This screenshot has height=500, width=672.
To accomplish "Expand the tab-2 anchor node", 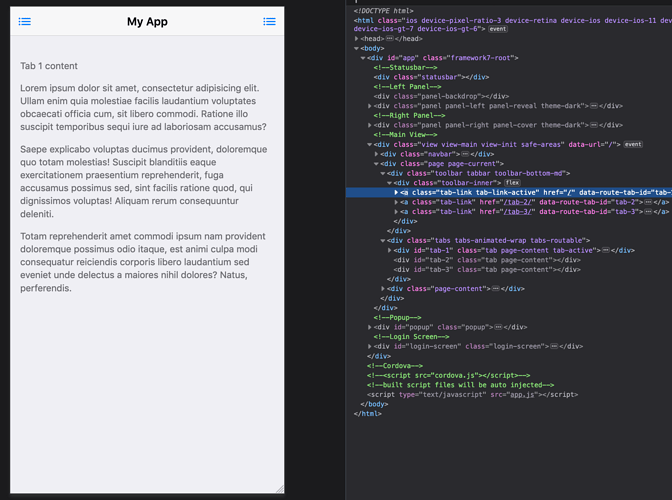I will click(x=396, y=202).
